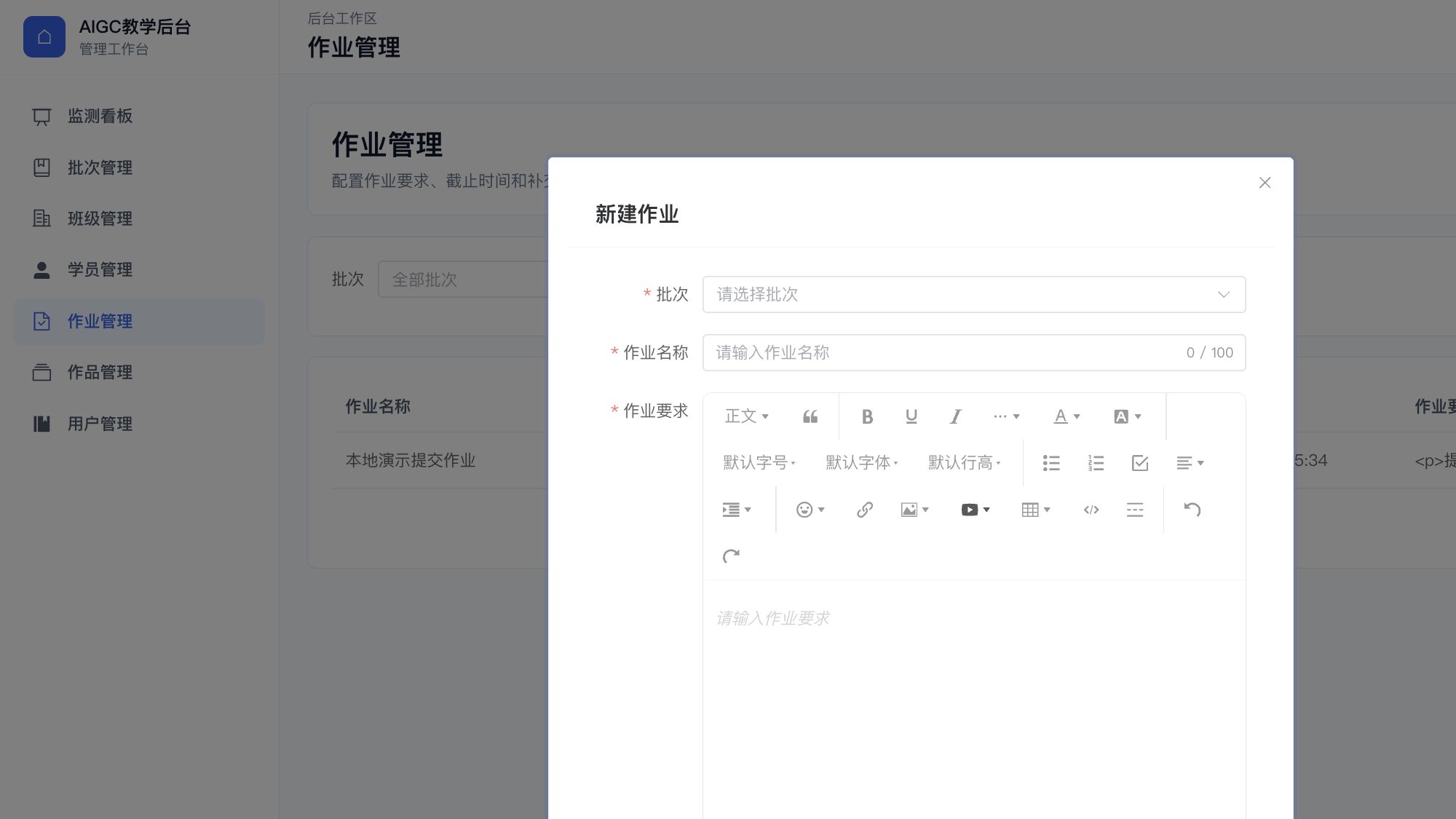Click the 作业名称 column header
Image resolution: width=1456 pixels, height=819 pixels.
coord(378,406)
